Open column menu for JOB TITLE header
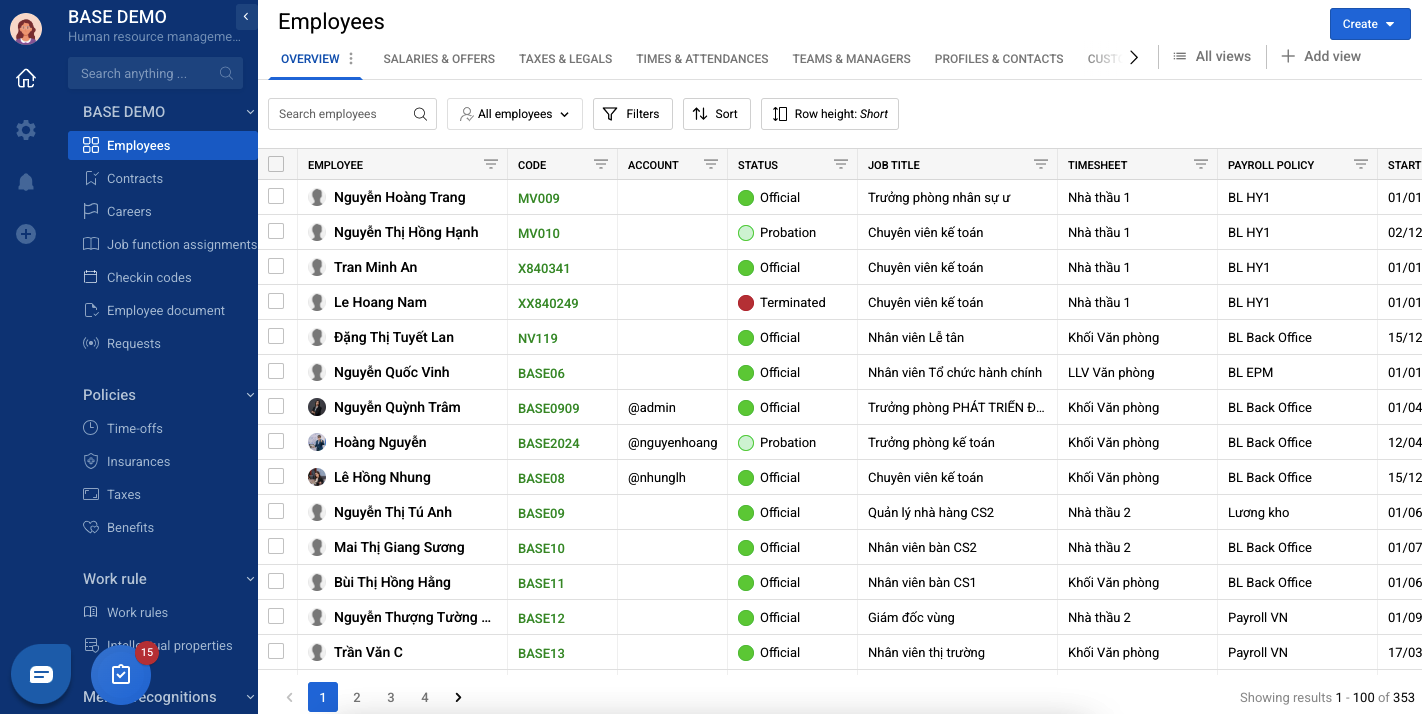The height and width of the screenshot is (714, 1422). click(1040, 165)
